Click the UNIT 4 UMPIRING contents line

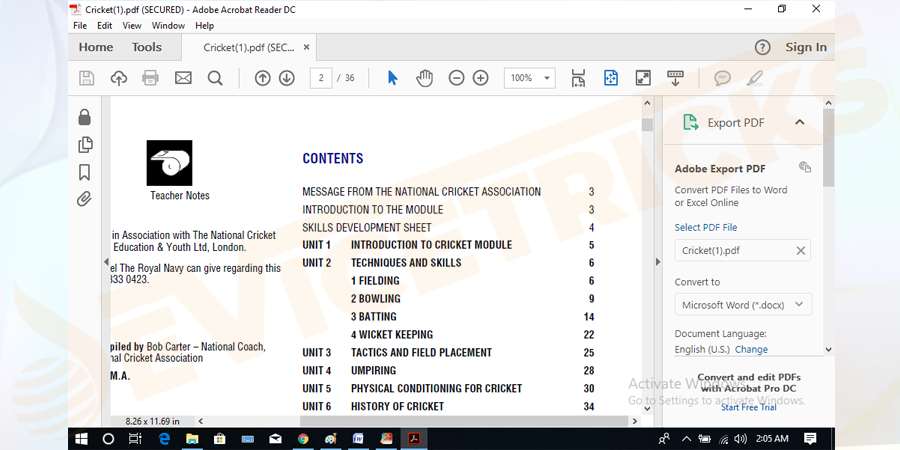(x=448, y=370)
